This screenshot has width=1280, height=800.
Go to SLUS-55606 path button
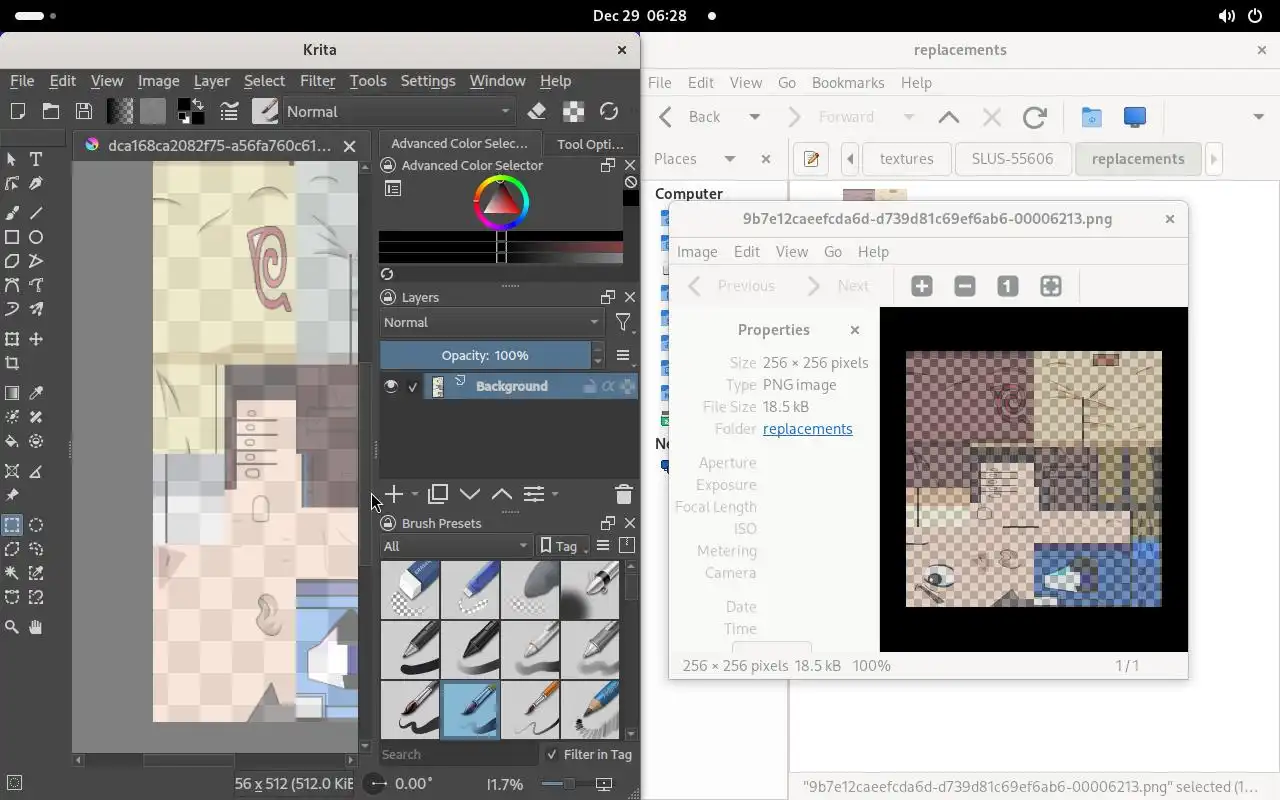(1012, 159)
